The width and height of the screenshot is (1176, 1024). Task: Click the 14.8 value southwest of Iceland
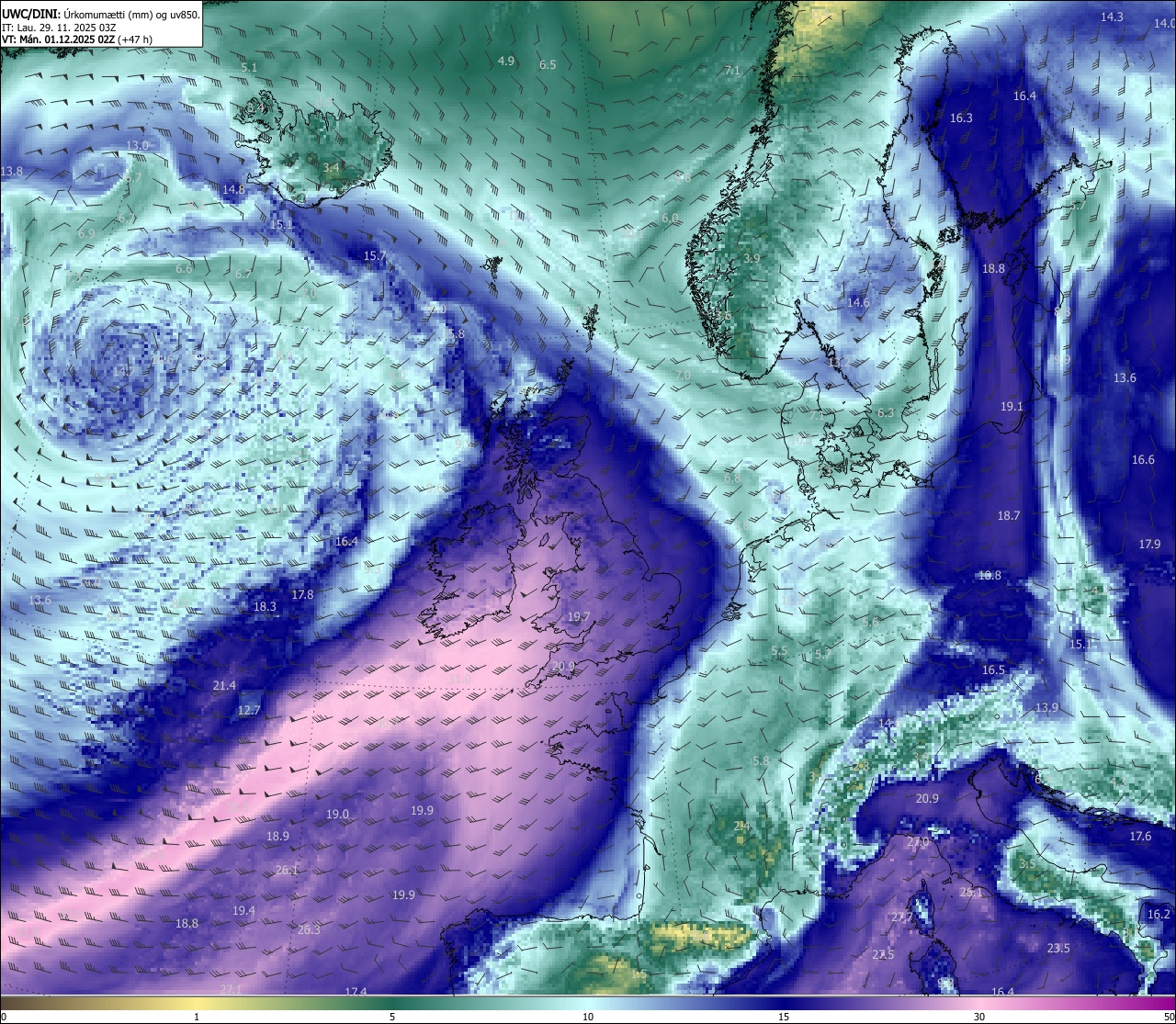click(x=233, y=190)
